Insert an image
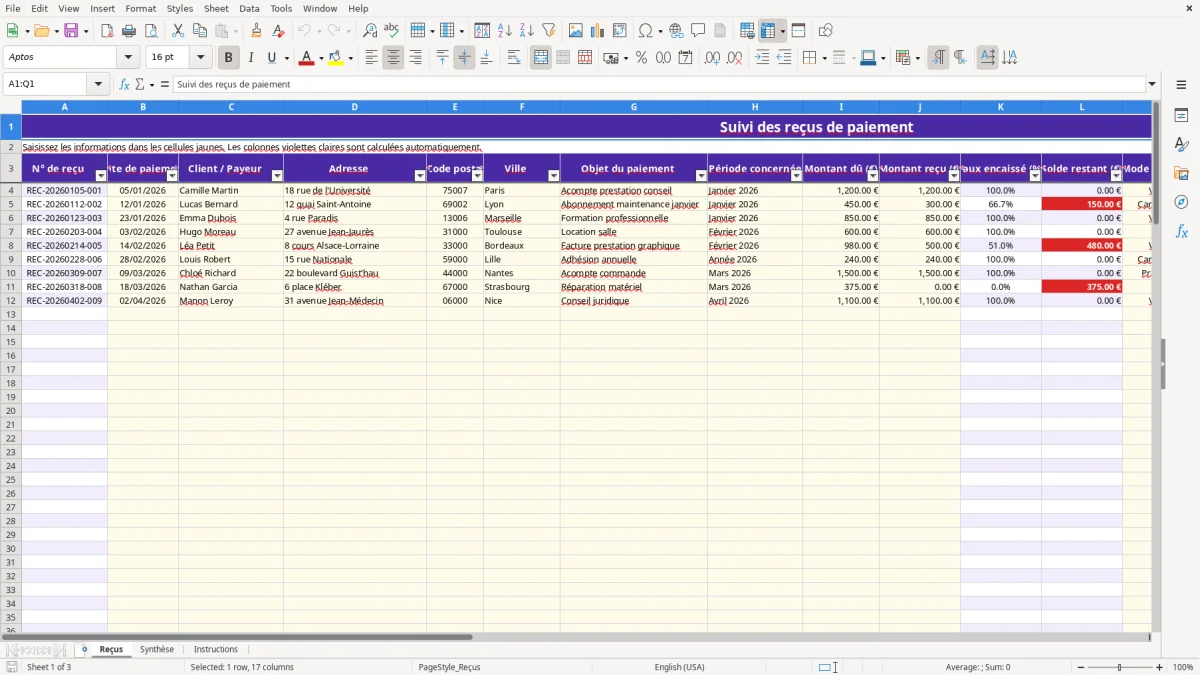 576,31
